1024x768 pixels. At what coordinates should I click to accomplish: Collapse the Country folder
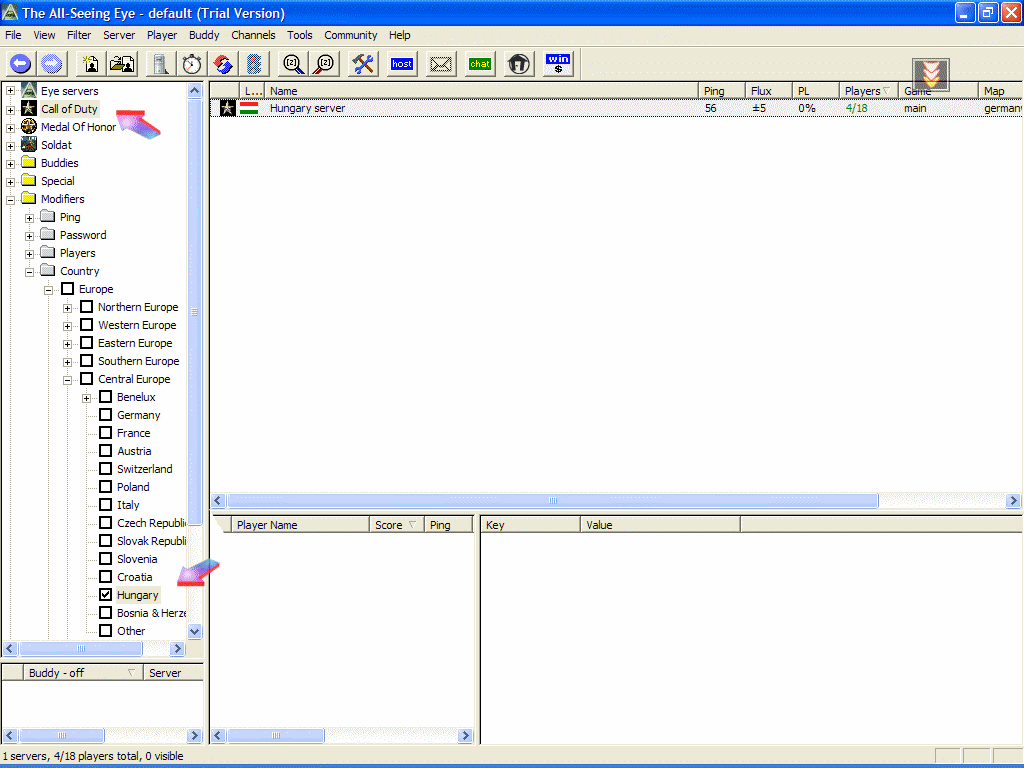(x=29, y=272)
